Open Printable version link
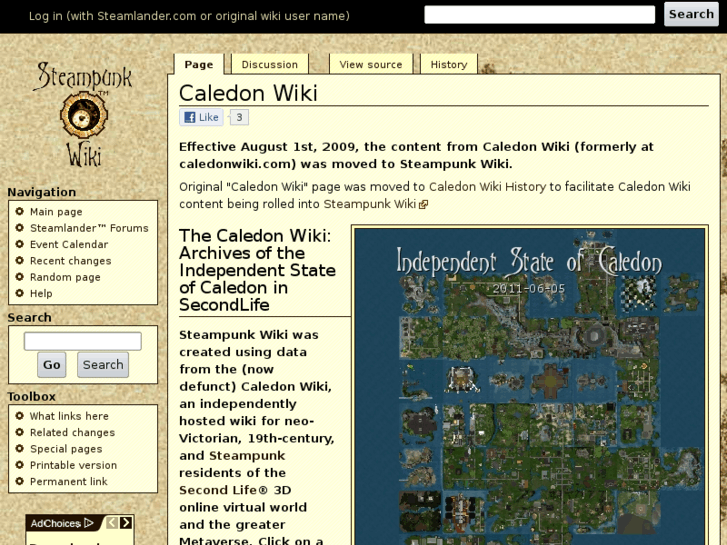The image size is (727, 545). [73, 465]
